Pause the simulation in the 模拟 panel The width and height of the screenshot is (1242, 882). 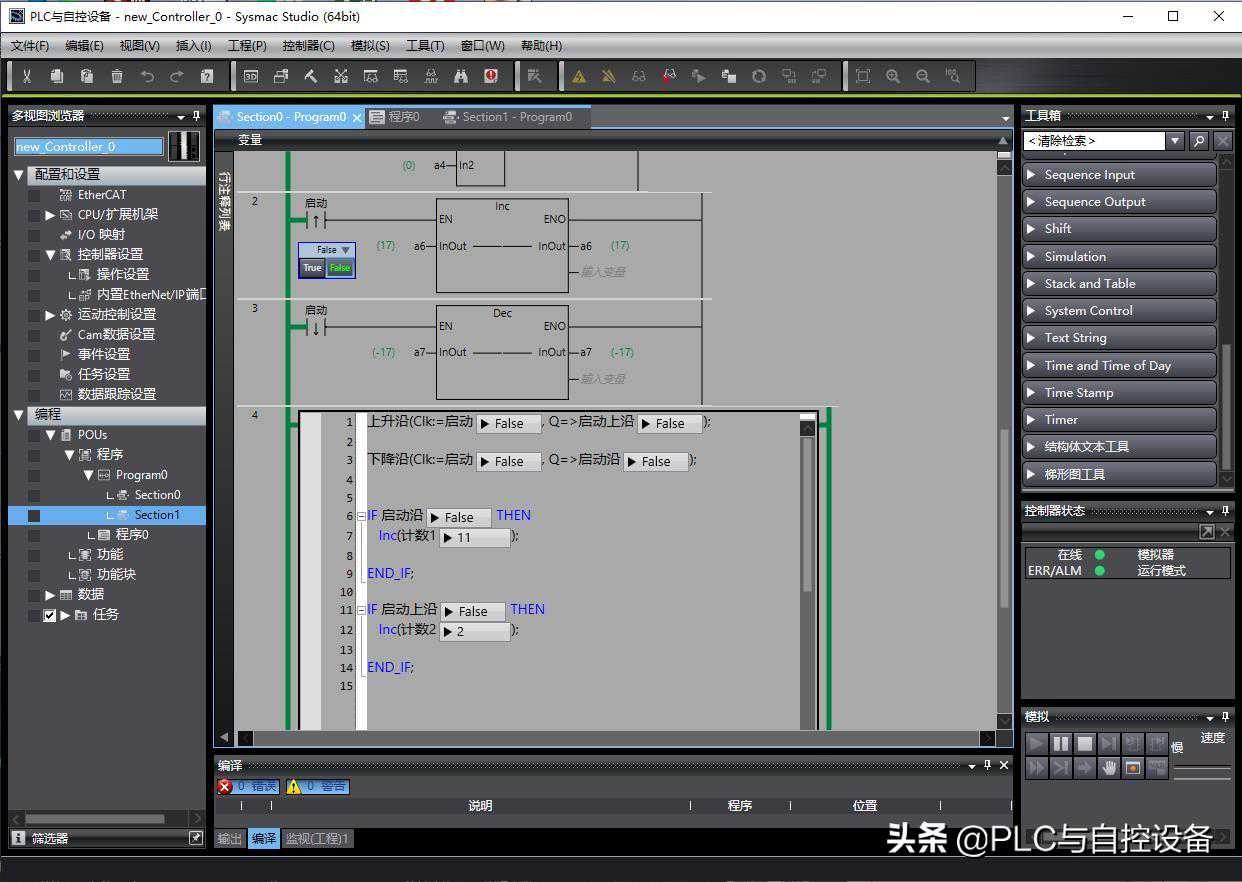1060,743
